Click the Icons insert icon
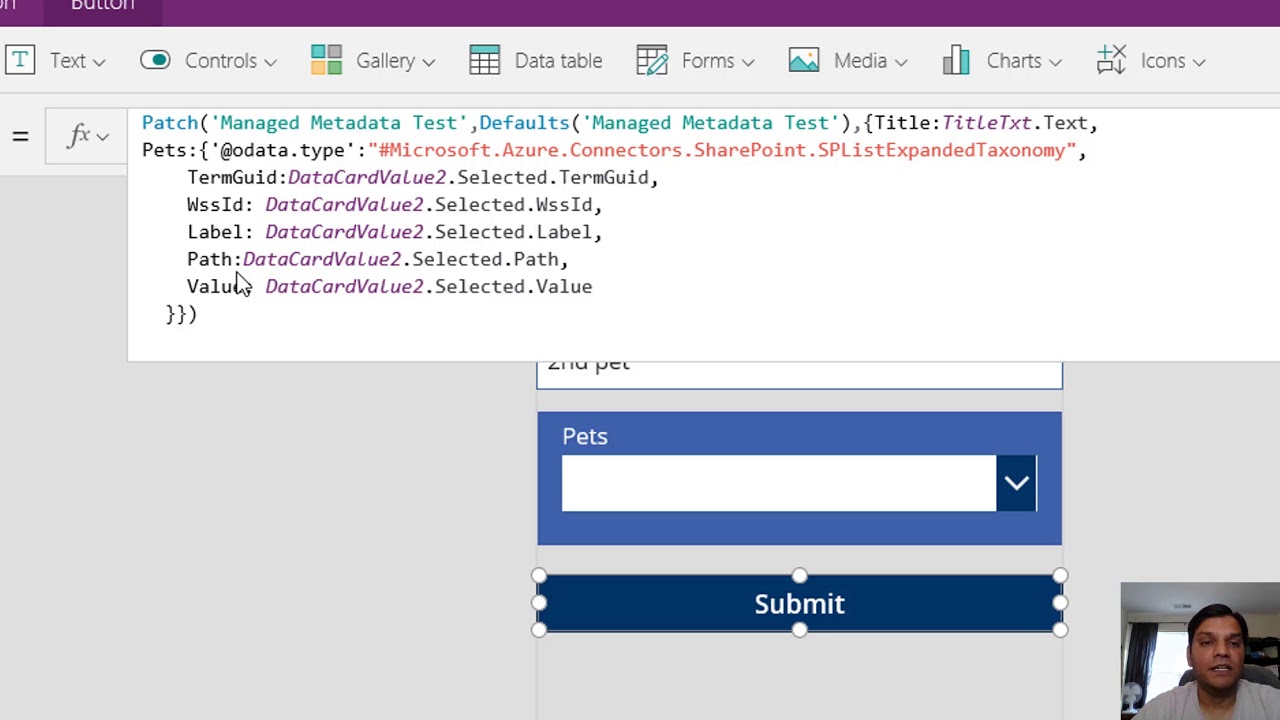The width and height of the screenshot is (1280, 720). point(1111,61)
